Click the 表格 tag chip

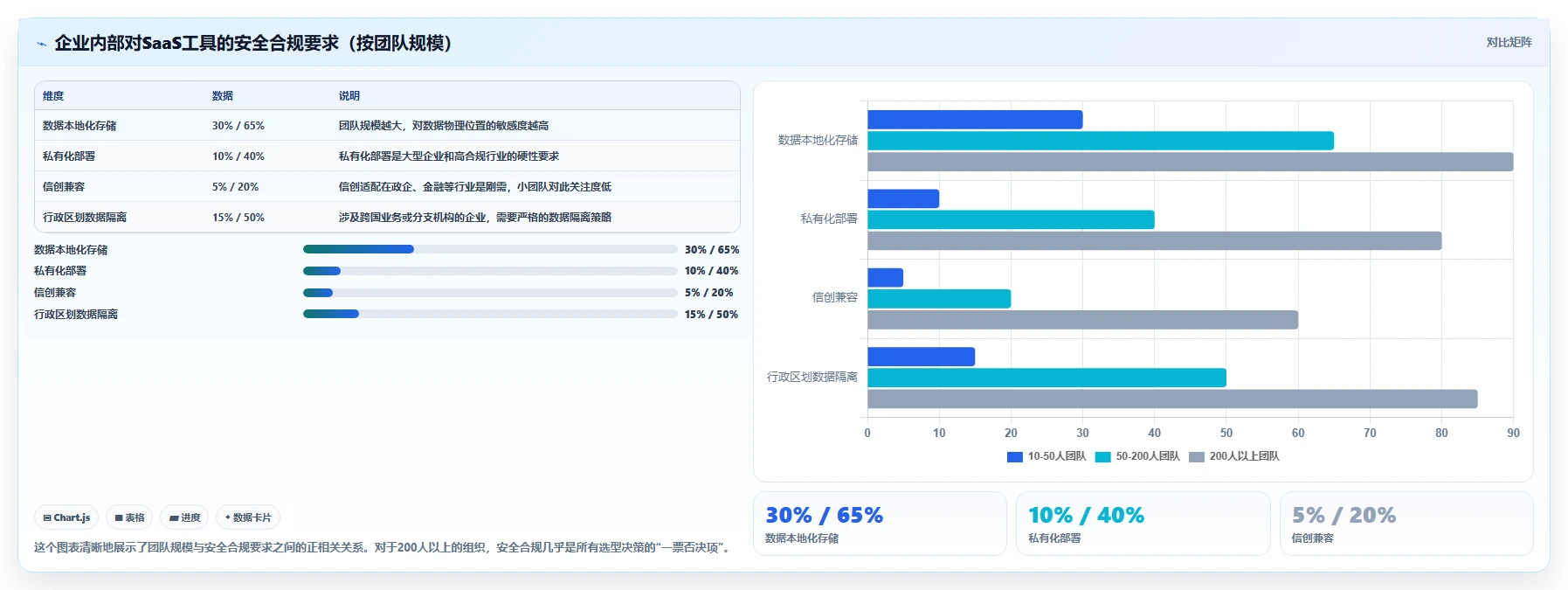(x=129, y=517)
